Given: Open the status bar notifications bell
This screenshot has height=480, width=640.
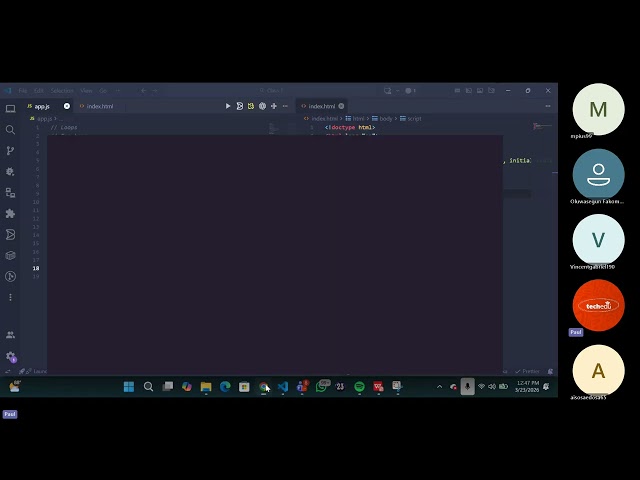Looking at the screenshot, I should pos(550,371).
